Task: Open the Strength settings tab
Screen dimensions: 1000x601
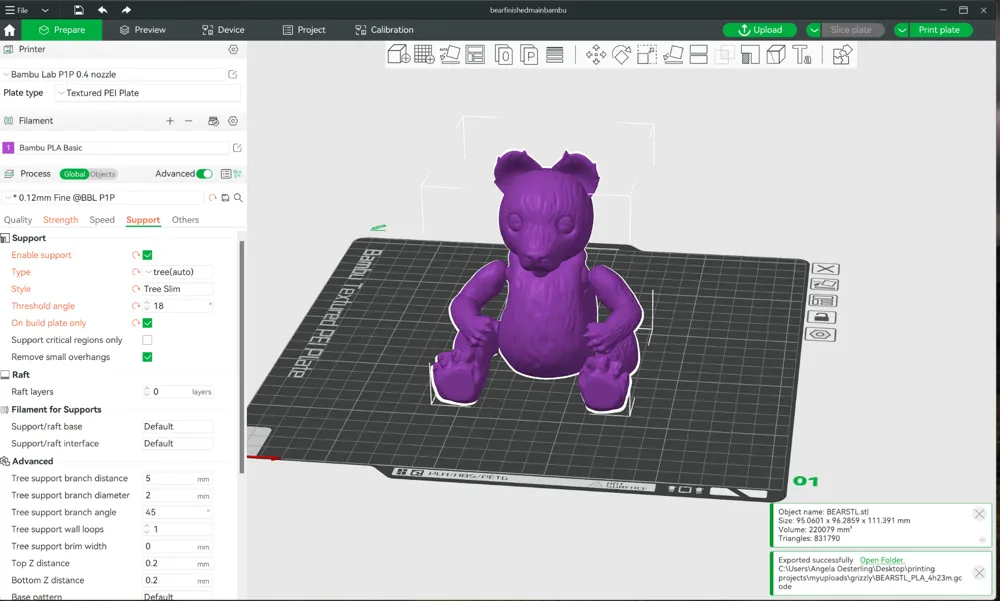Action: click(x=60, y=220)
